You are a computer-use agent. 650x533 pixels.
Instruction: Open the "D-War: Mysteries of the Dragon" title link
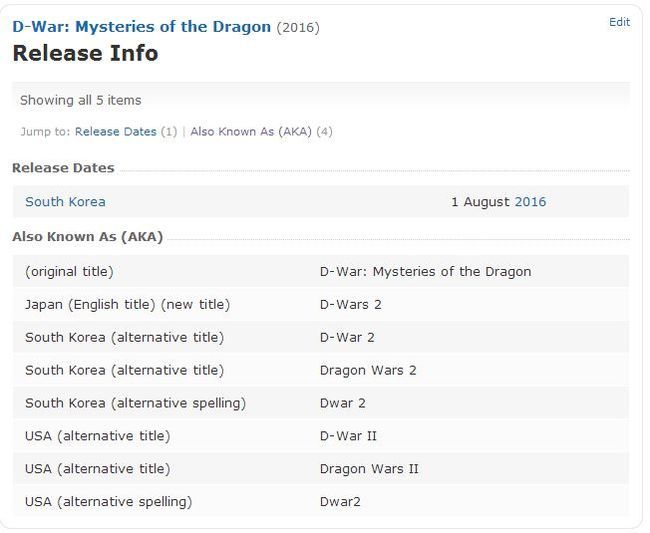click(x=141, y=27)
